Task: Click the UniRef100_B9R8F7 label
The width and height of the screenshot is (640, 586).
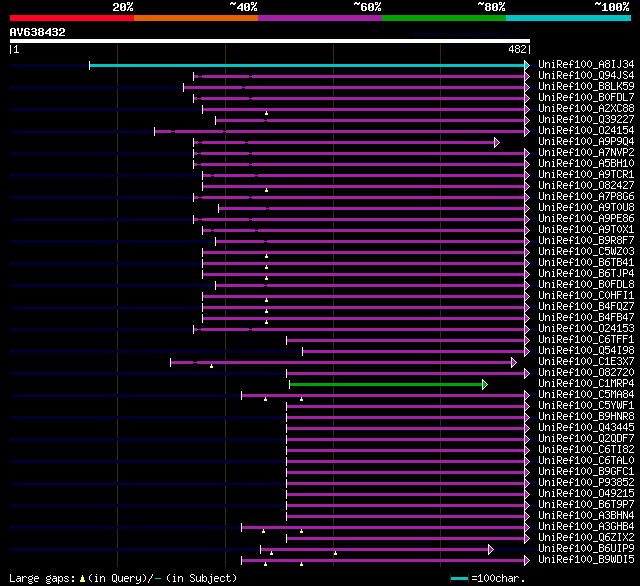Action: (586, 241)
